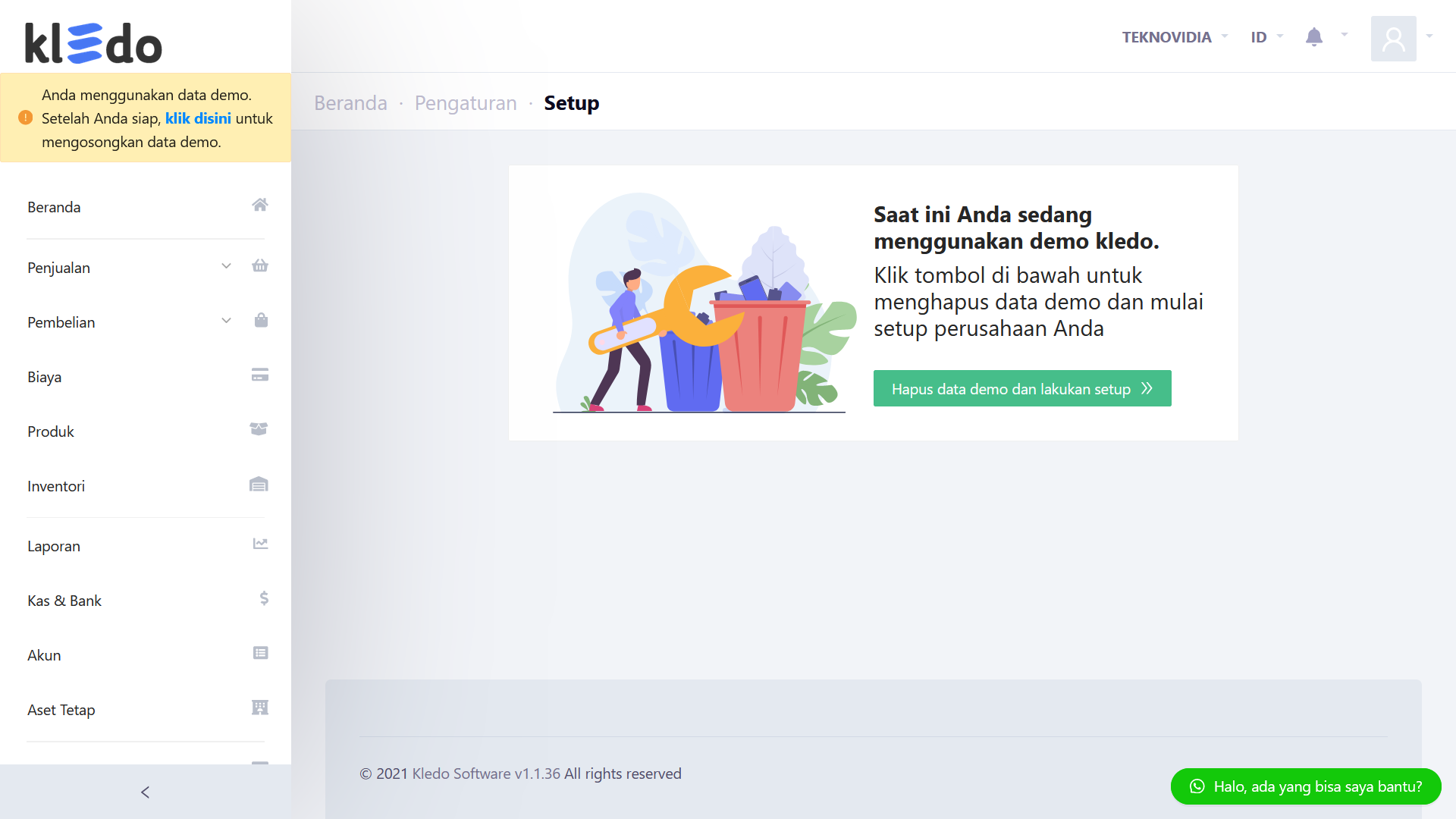1456x819 pixels.
Task: Expand the Pembelian menu chevron
Action: coord(225,321)
